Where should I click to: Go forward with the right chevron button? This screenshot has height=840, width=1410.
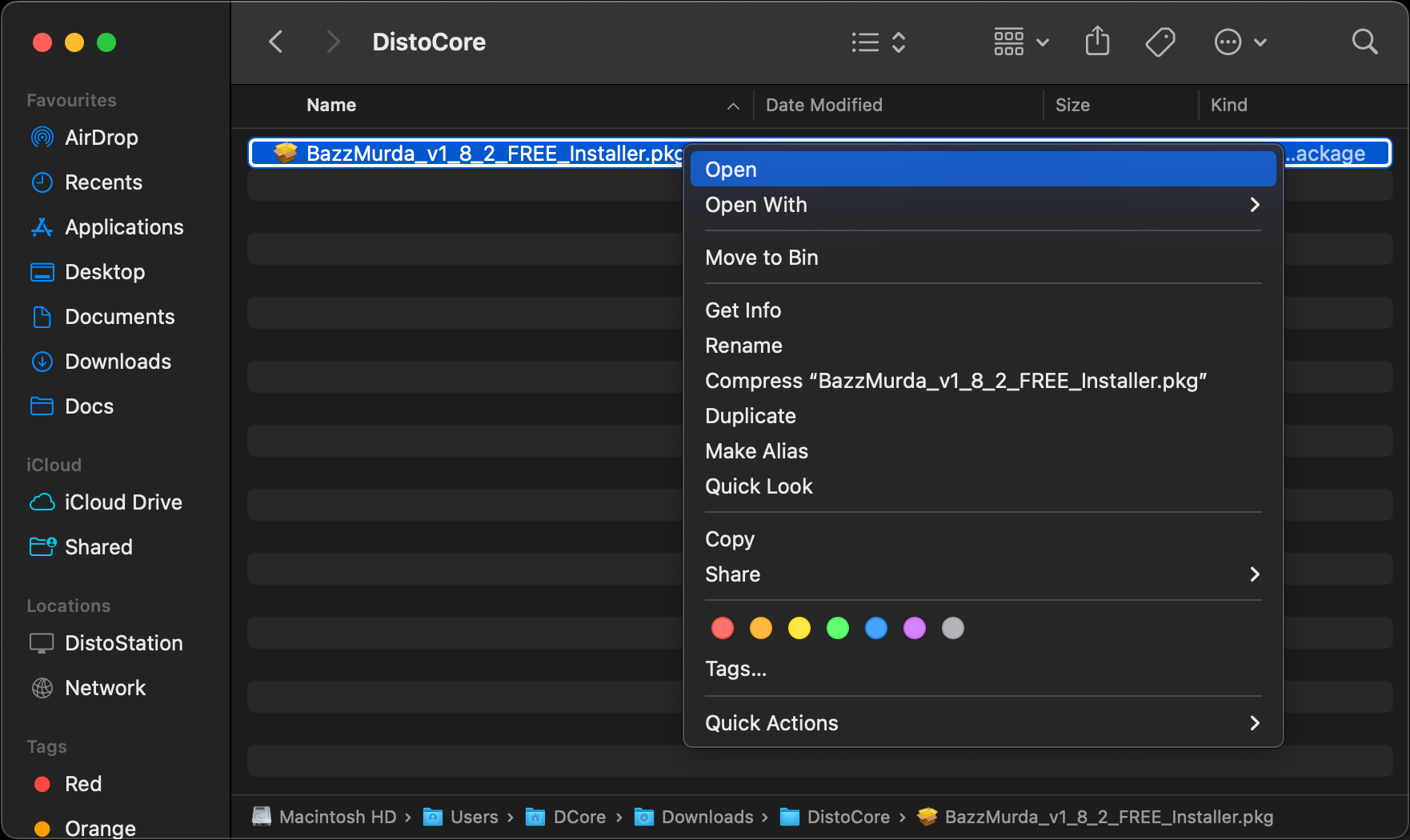(x=334, y=42)
